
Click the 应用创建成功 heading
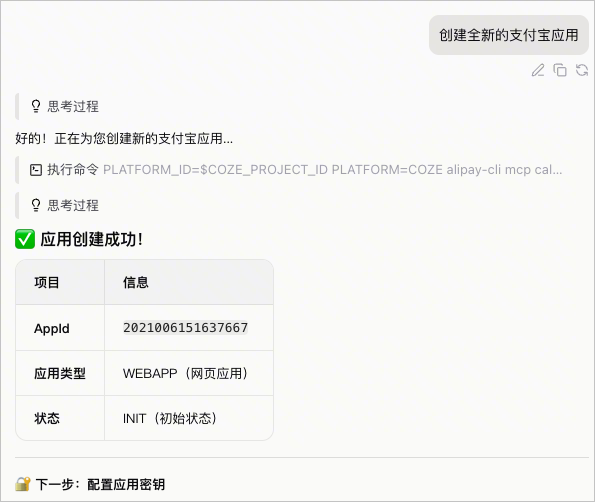point(91,239)
